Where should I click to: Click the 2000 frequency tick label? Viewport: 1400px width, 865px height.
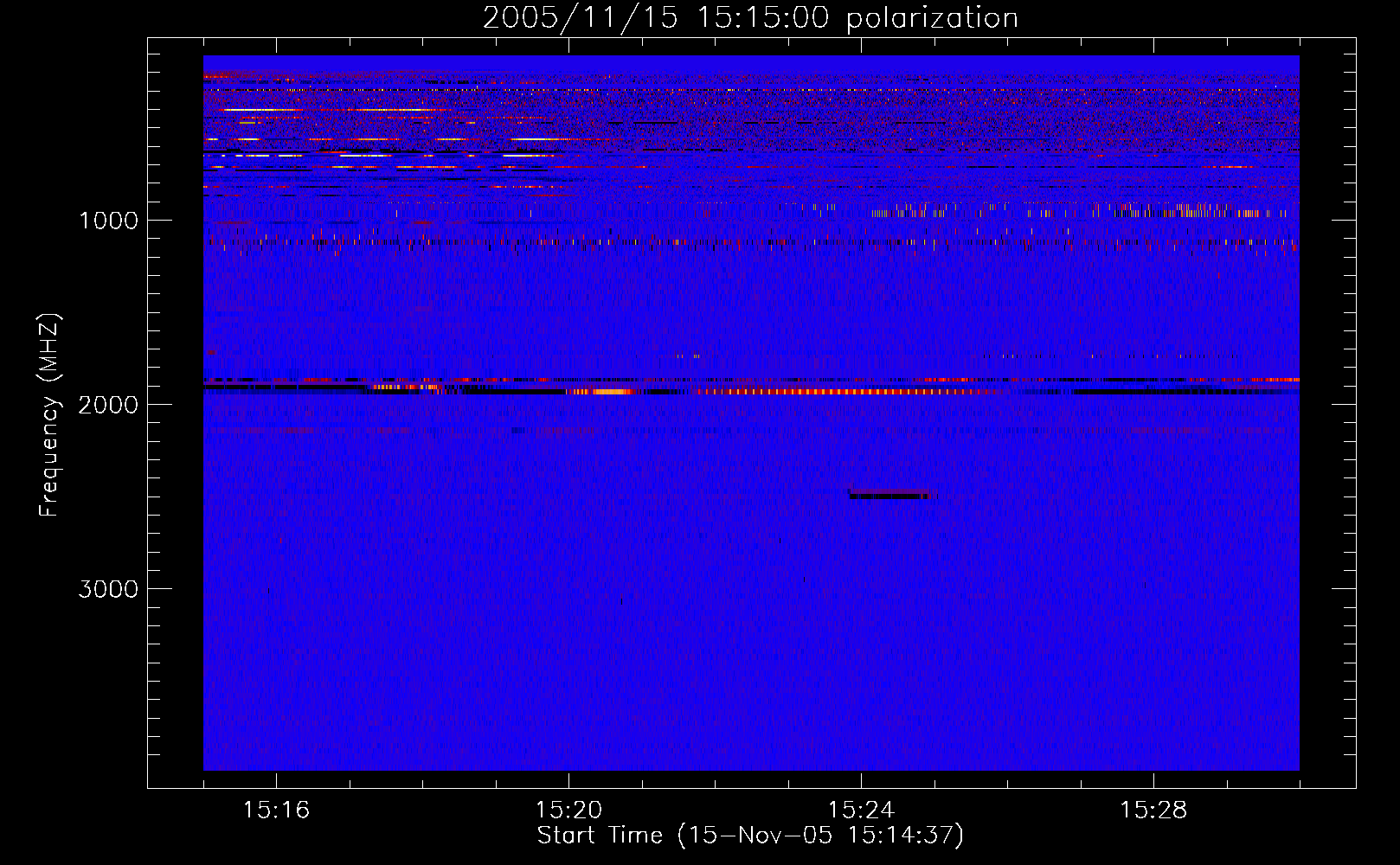point(108,404)
